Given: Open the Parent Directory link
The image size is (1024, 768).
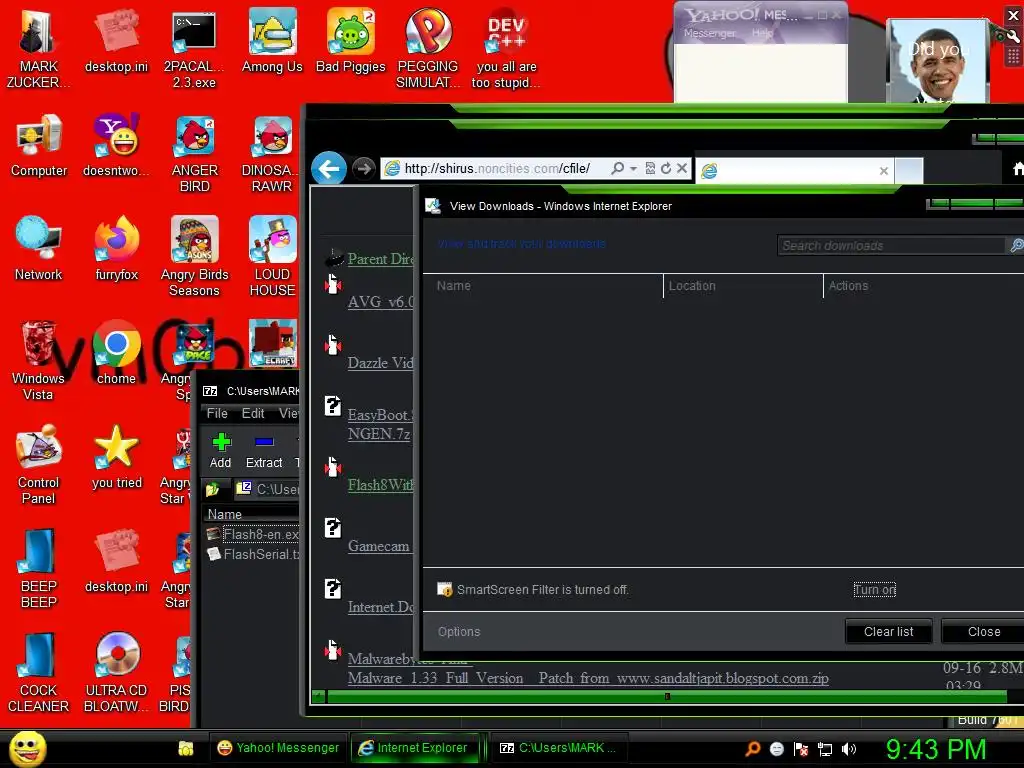Looking at the screenshot, I should pos(381,259).
